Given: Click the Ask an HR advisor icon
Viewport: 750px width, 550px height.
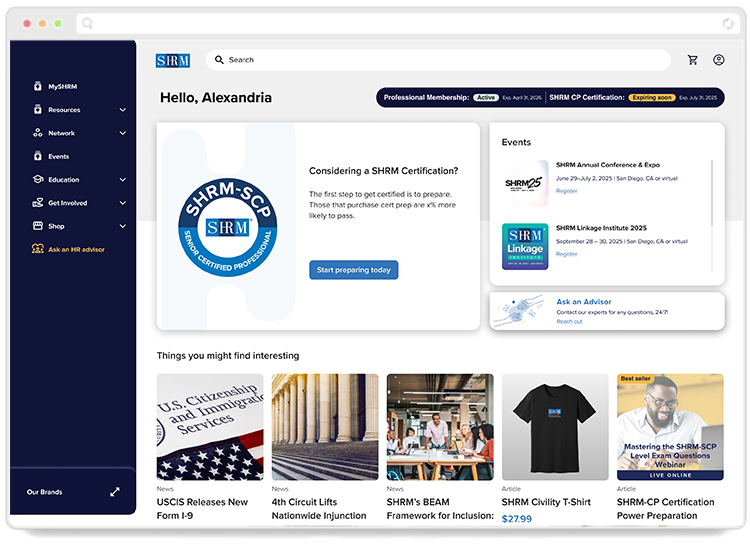Looking at the screenshot, I should [38, 249].
